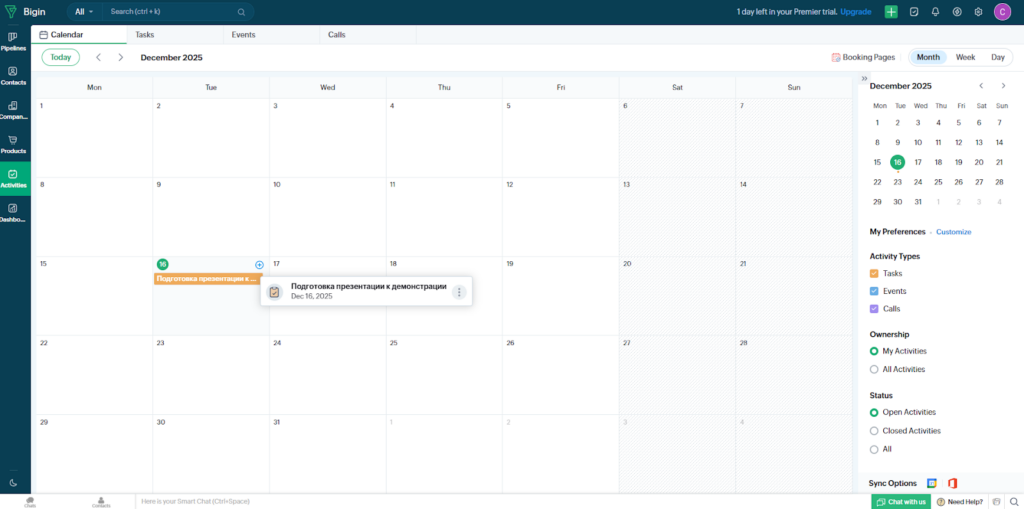Switch to Week view
1024x509 pixels.
pyautogui.click(x=965, y=57)
